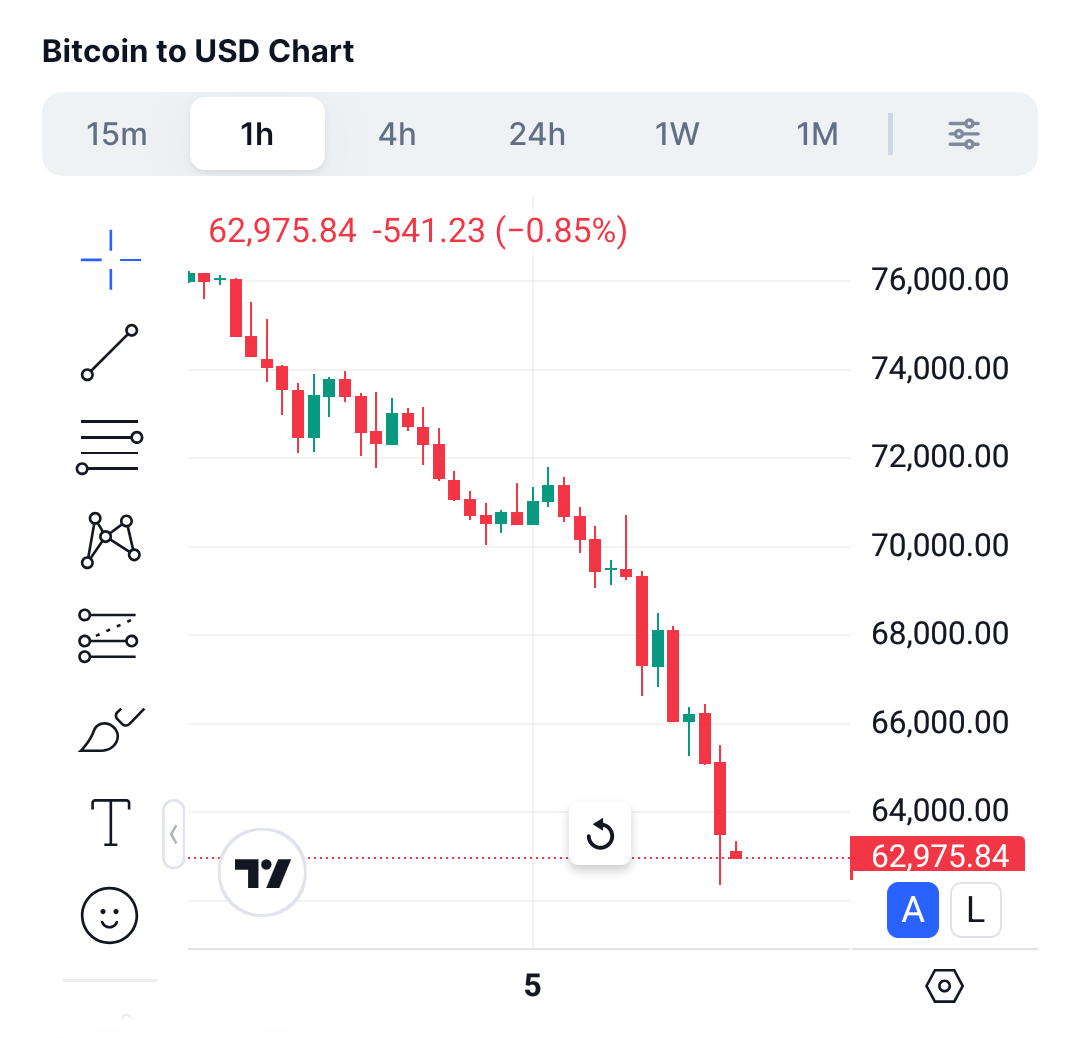Viewport: 1080px width, 1038px height.
Task: Toggle auto scale A button
Action: 912,910
